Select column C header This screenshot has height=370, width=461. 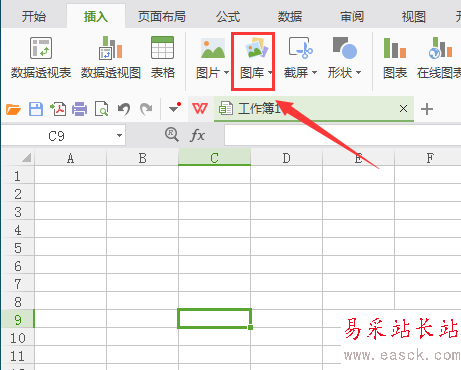214,158
